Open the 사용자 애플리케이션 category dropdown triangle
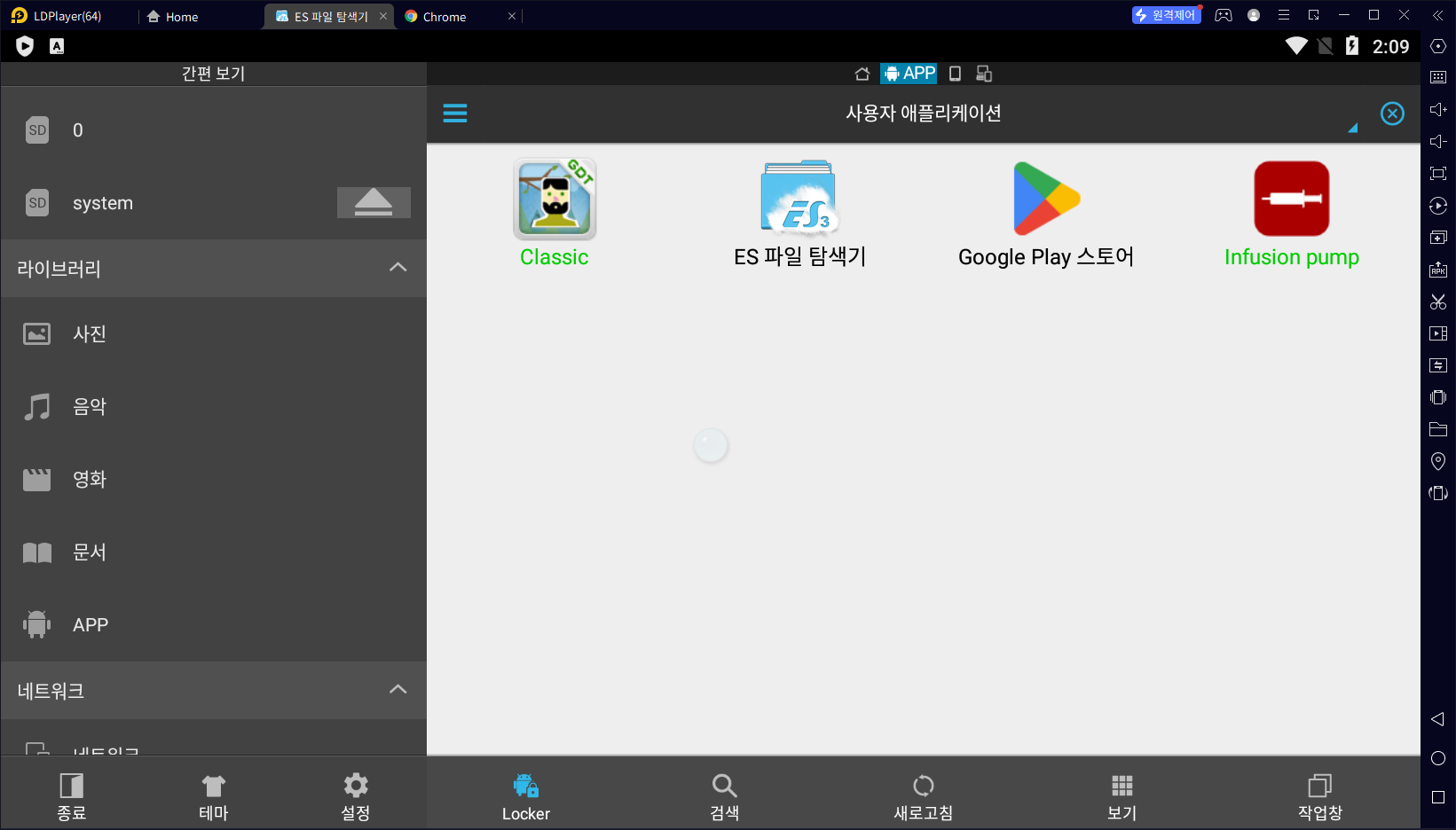 pyautogui.click(x=1353, y=129)
